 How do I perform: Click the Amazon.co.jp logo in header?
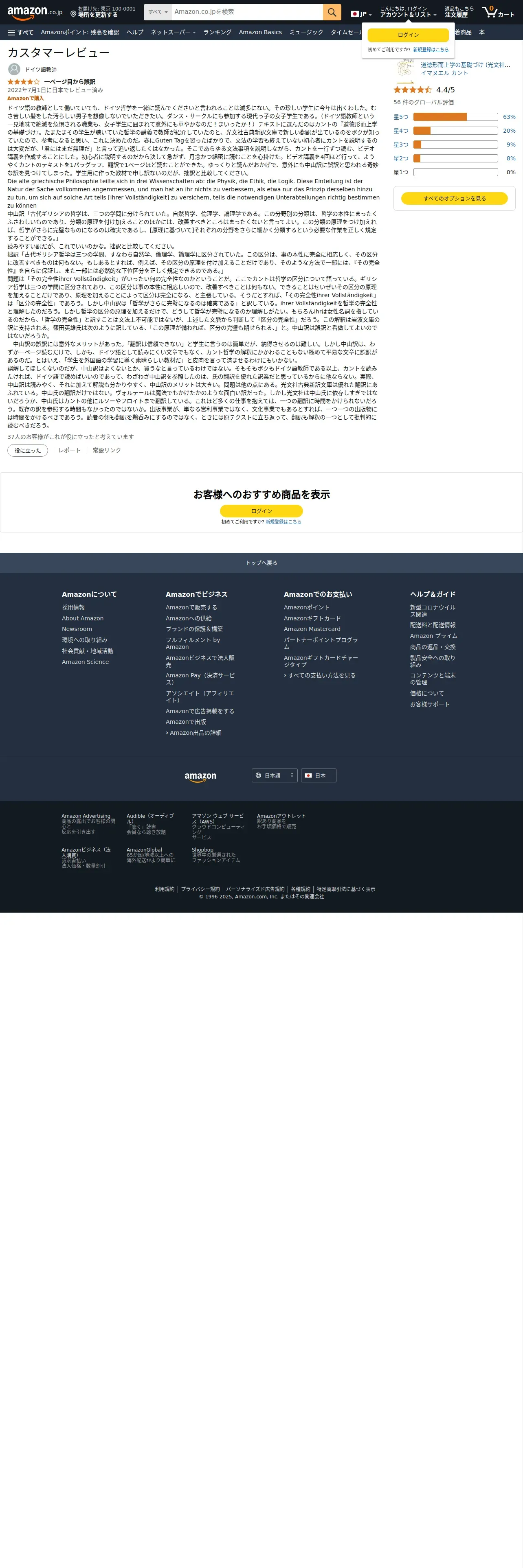coord(35,12)
